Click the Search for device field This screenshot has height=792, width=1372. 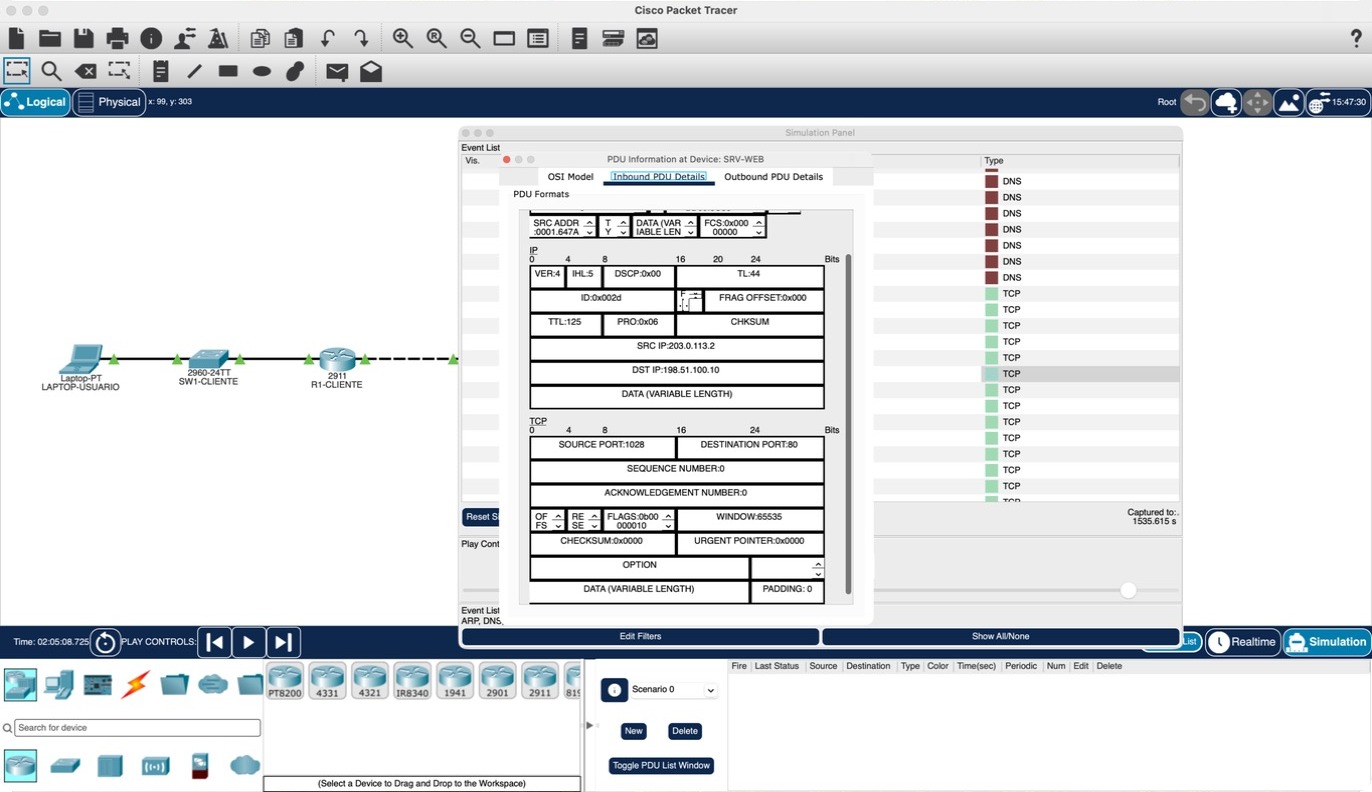coord(137,728)
